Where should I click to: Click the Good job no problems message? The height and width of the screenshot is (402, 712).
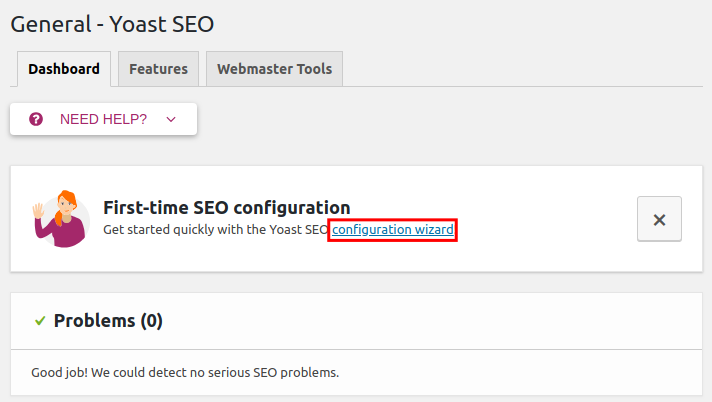click(x=185, y=373)
